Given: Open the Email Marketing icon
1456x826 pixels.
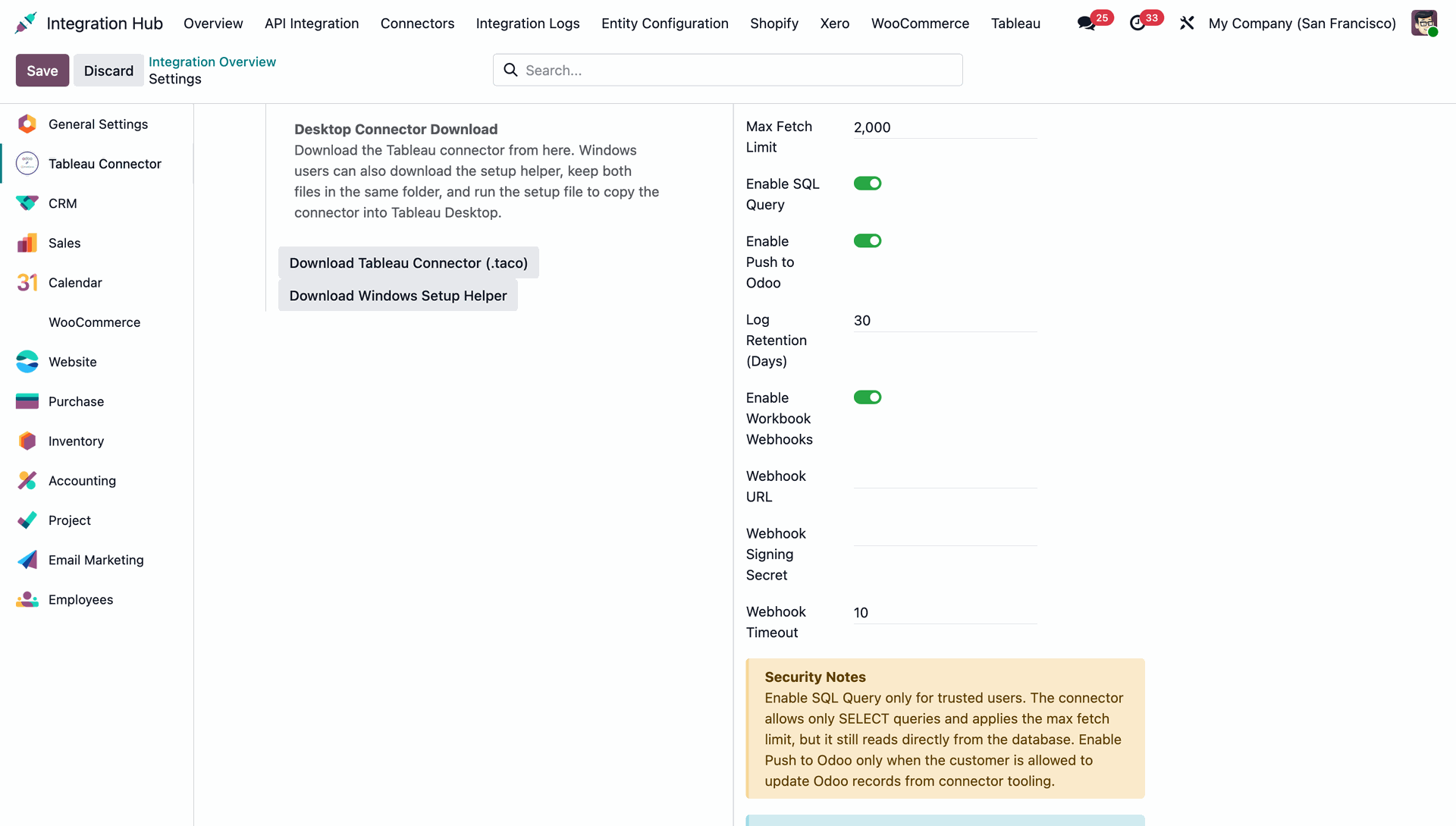Looking at the screenshot, I should pyautogui.click(x=27, y=560).
